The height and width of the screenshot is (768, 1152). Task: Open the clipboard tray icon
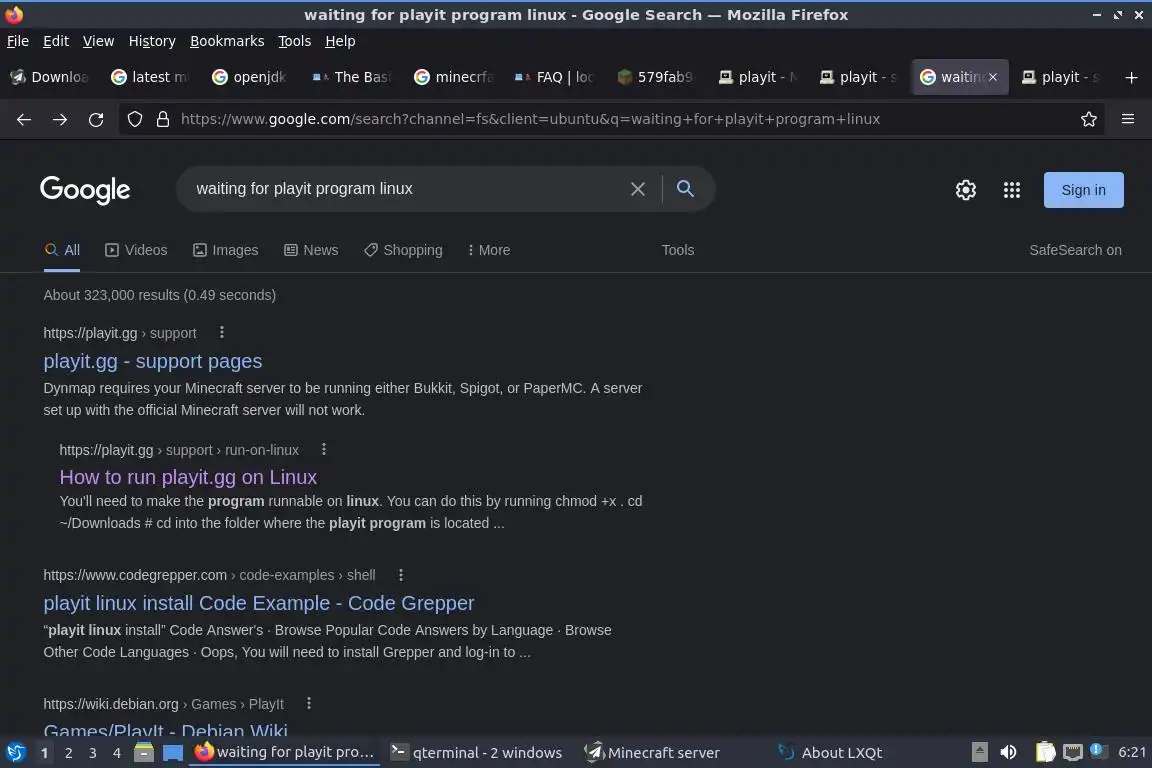click(1045, 752)
